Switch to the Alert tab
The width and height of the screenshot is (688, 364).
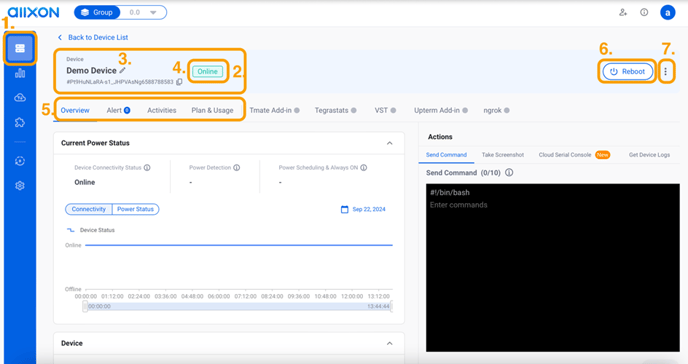tap(118, 110)
